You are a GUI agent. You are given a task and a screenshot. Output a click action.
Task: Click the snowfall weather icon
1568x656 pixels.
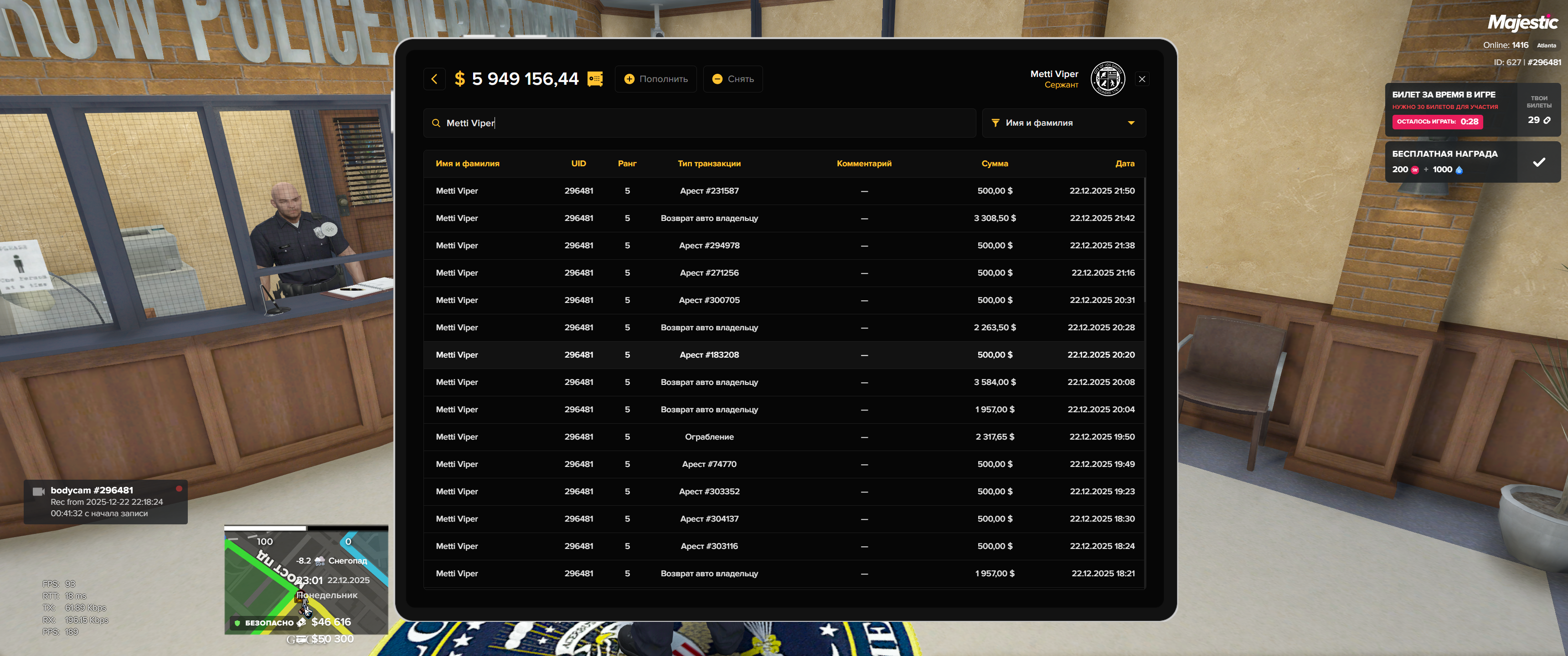[320, 561]
